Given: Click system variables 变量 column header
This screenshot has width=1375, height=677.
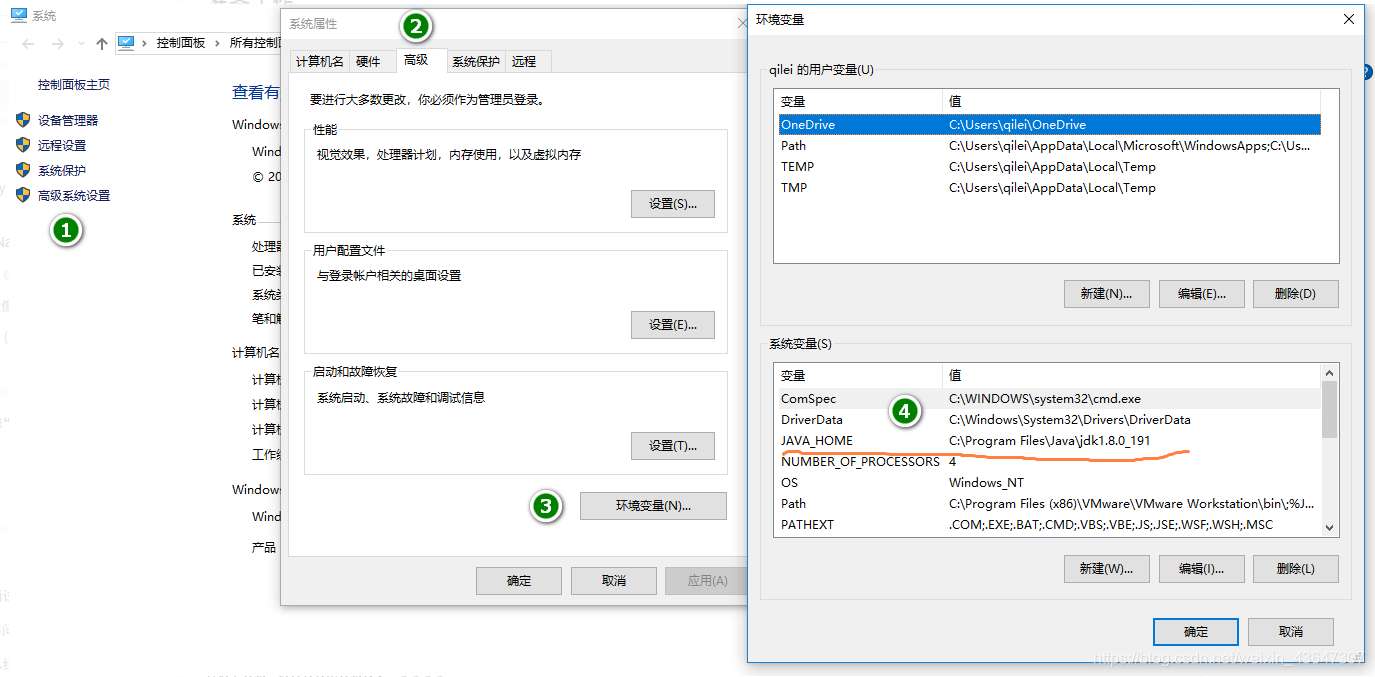Looking at the screenshot, I should (860, 376).
